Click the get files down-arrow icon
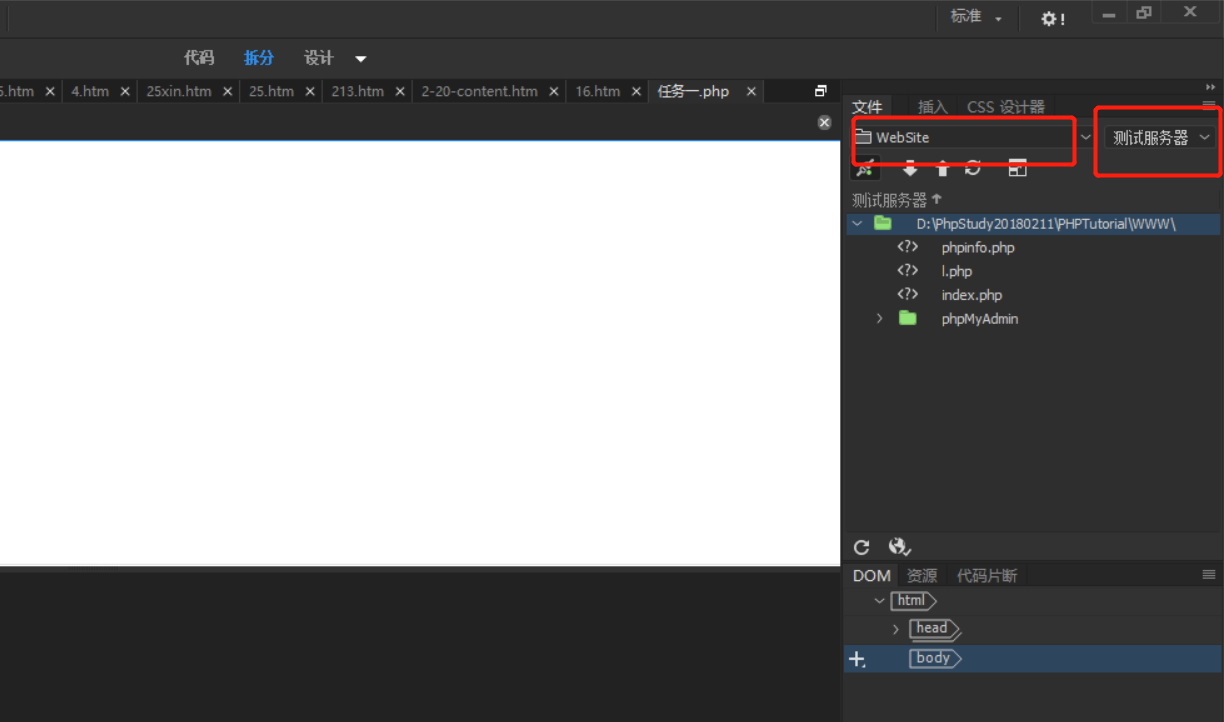Screen dimensions: 1224x722 [910, 169]
